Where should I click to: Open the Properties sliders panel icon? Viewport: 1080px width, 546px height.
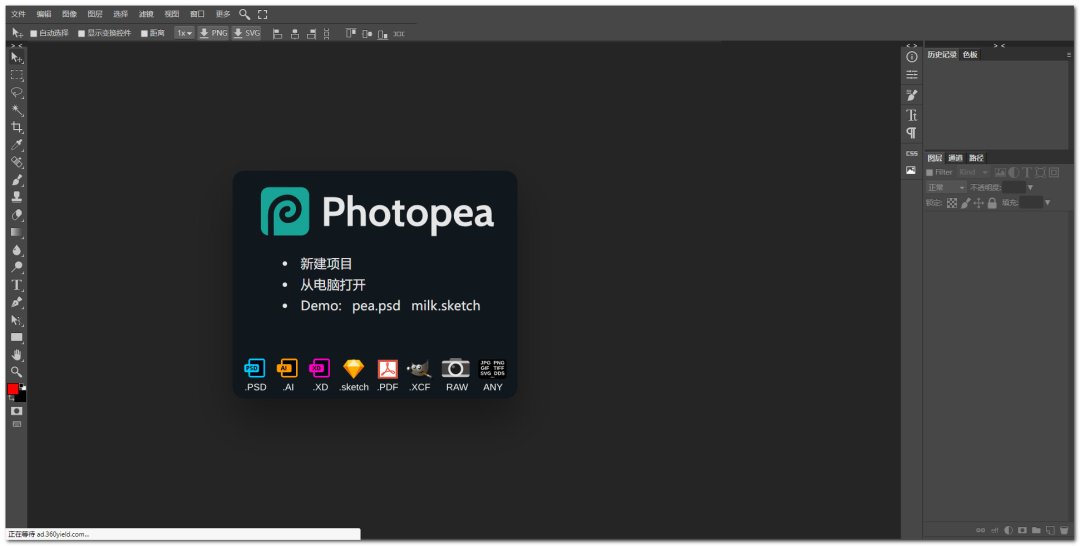click(x=911, y=74)
